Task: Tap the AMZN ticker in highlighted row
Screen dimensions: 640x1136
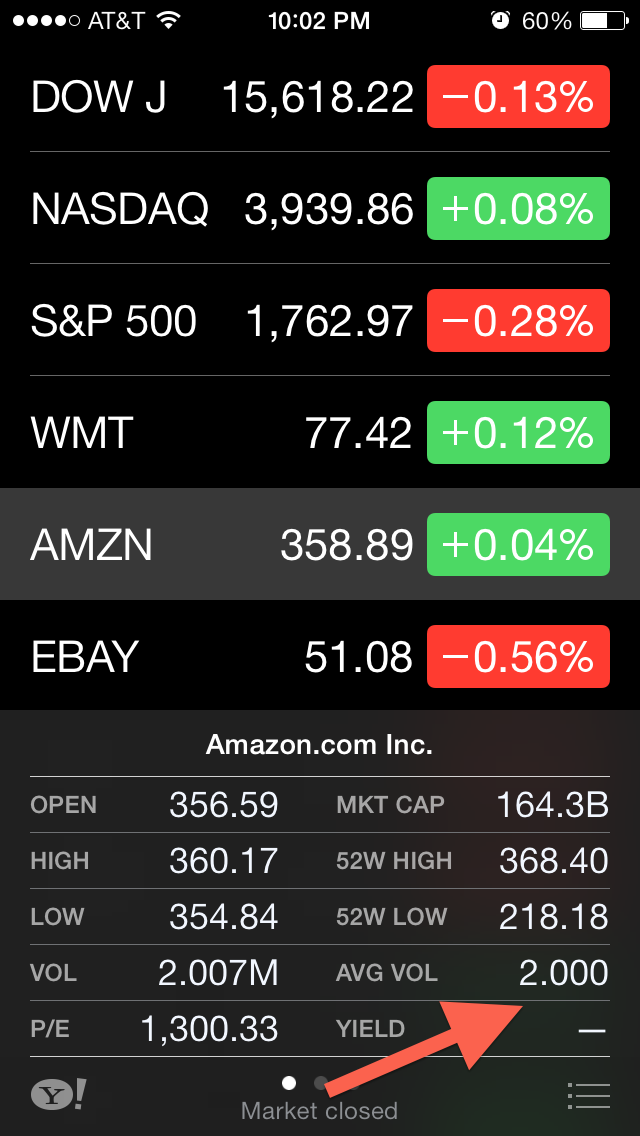Action: click(x=92, y=545)
